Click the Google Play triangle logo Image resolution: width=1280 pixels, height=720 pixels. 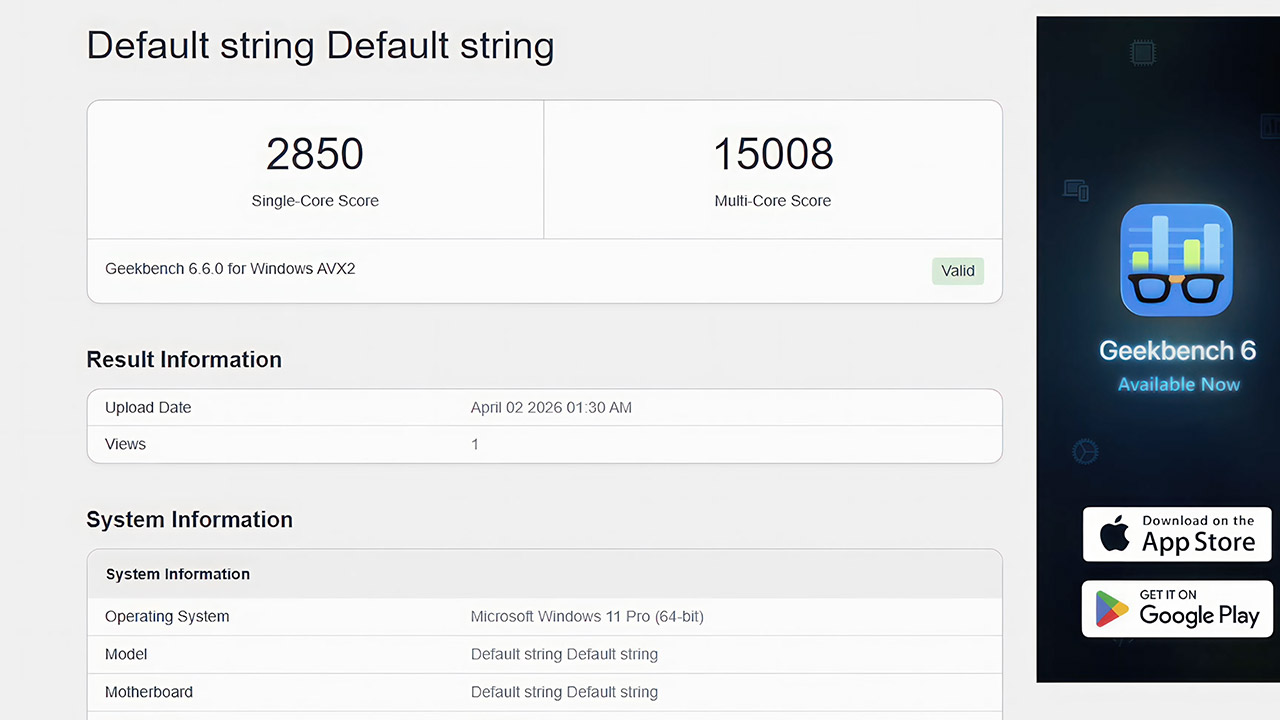(1111, 609)
